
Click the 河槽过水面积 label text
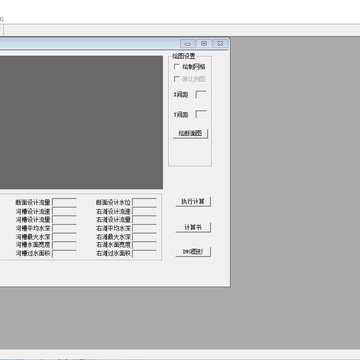pyautogui.click(x=33, y=254)
